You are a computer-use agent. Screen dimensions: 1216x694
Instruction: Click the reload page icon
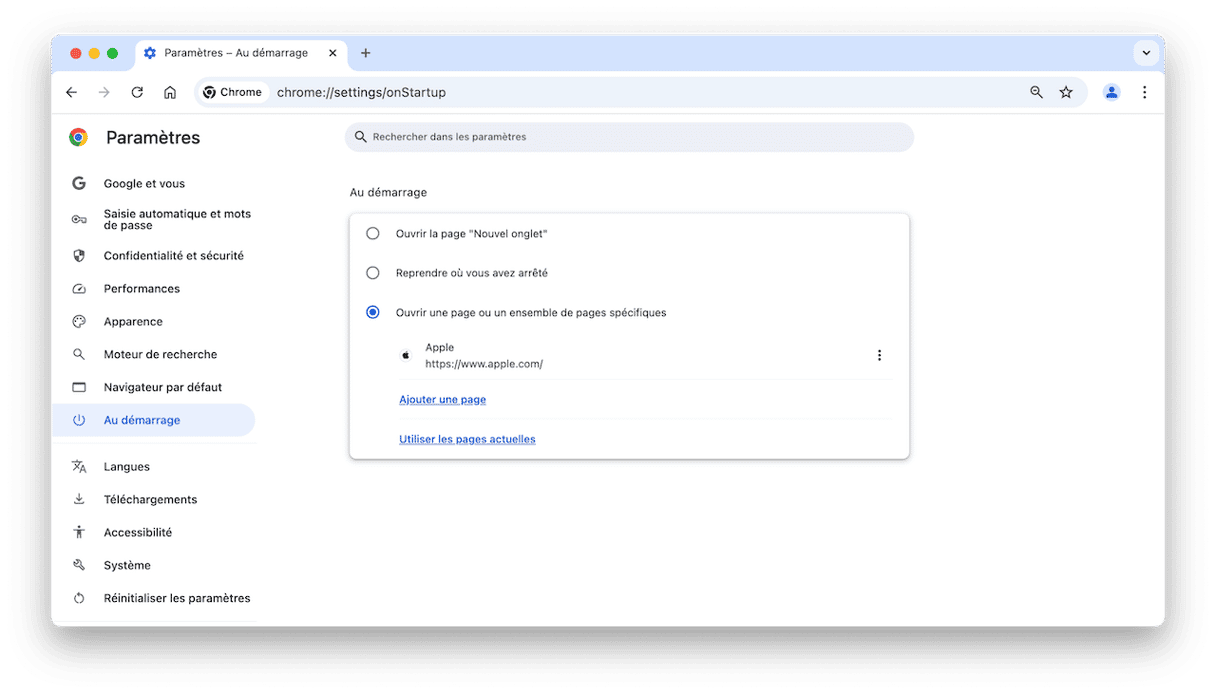(137, 92)
